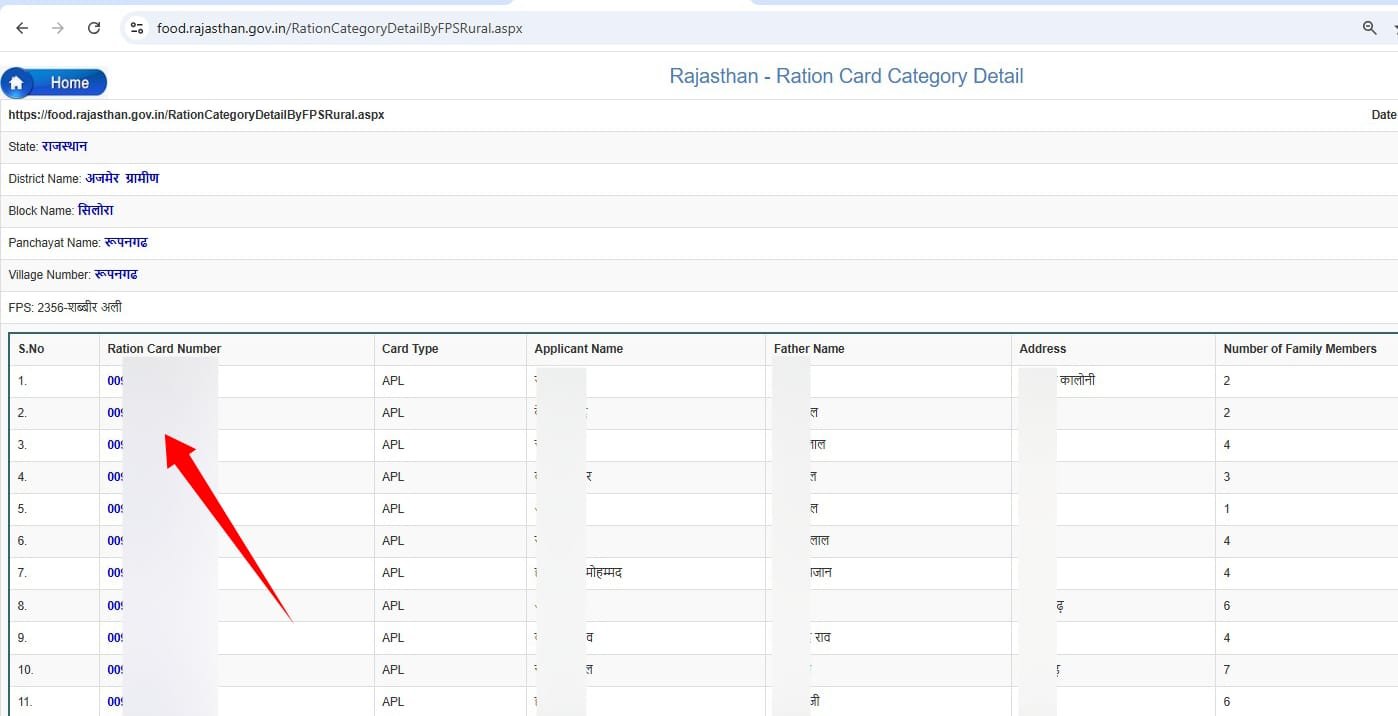Open ration card number link in row 11
Screen dimensions: 1398x716
tap(115, 702)
